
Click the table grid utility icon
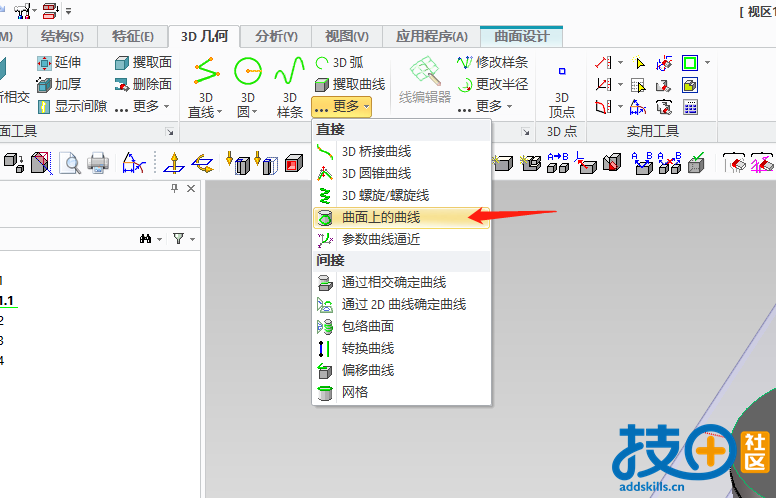tap(690, 107)
